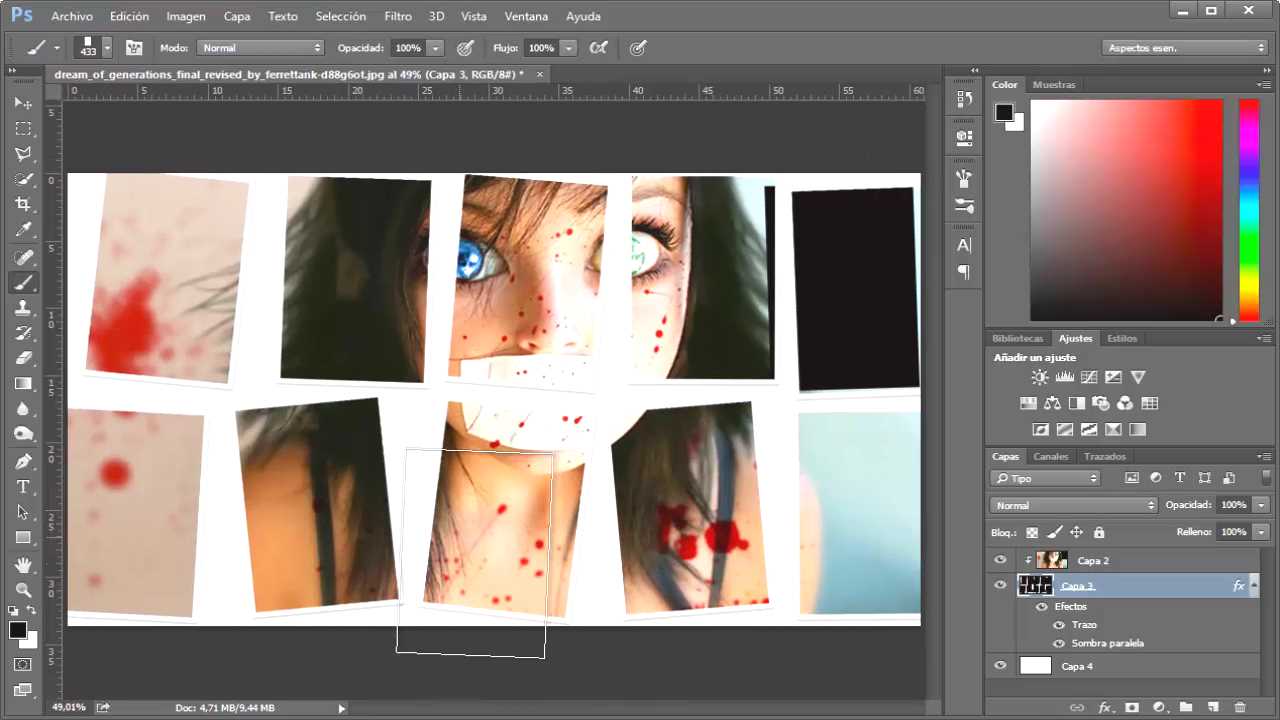This screenshot has height=720, width=1280.
Task: Toggle Quick Mask mode
Action: [x=23, y=664]
